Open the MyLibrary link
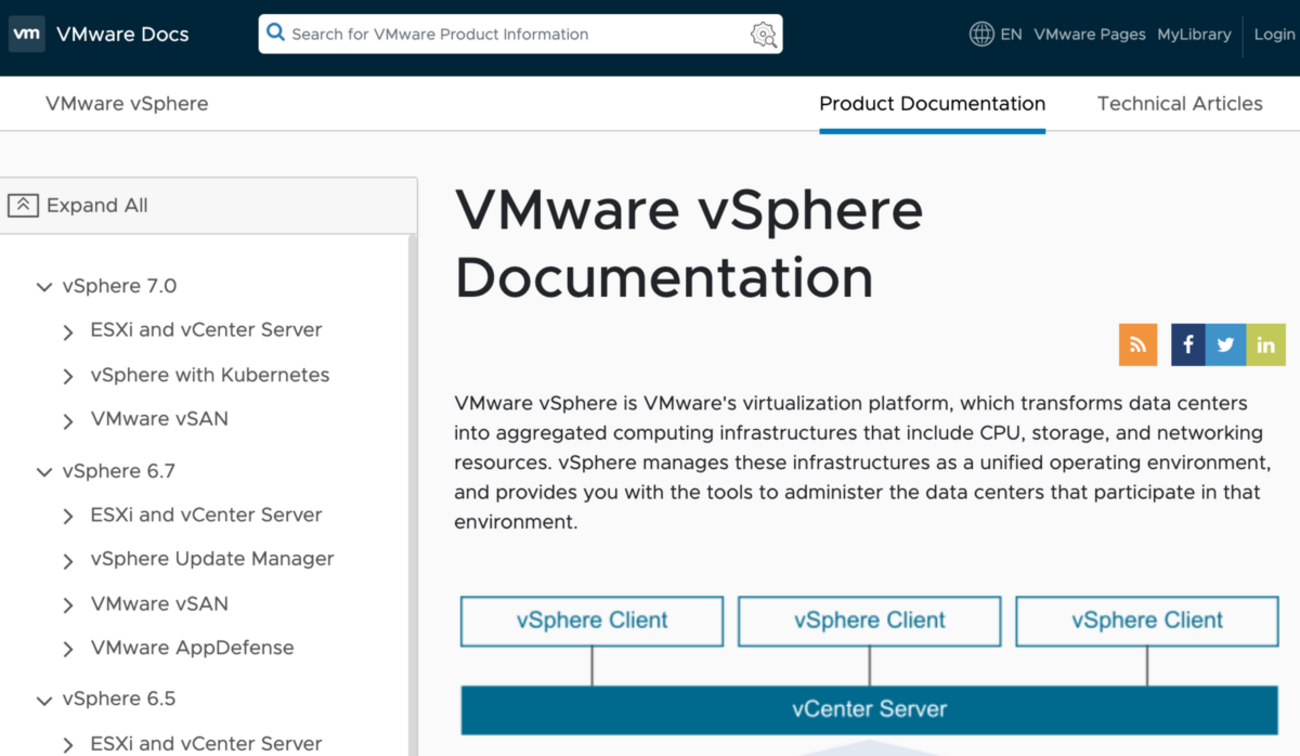This screenshot has height=756, width=1300. [x=1194, y=34]
